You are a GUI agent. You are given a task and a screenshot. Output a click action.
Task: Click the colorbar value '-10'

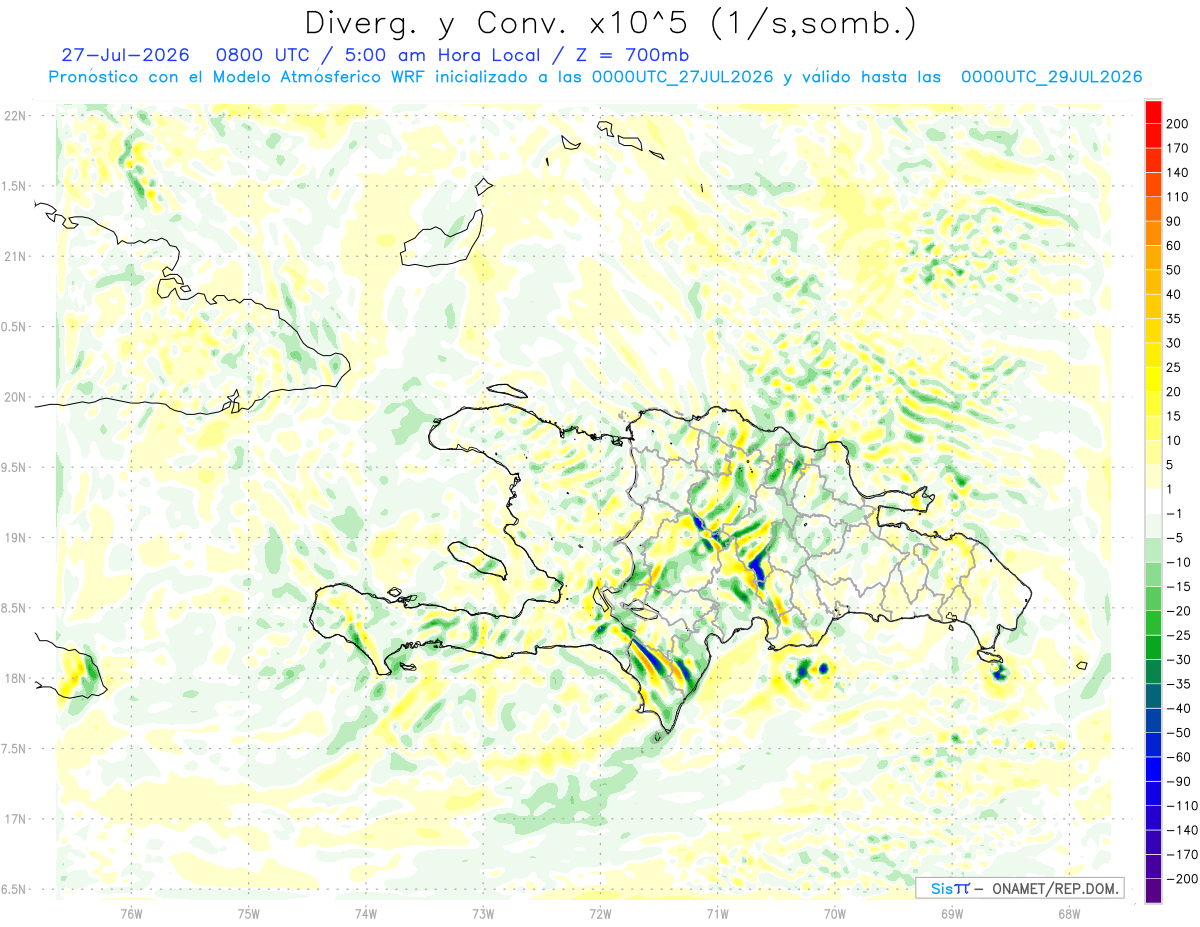click(1179, 562)
